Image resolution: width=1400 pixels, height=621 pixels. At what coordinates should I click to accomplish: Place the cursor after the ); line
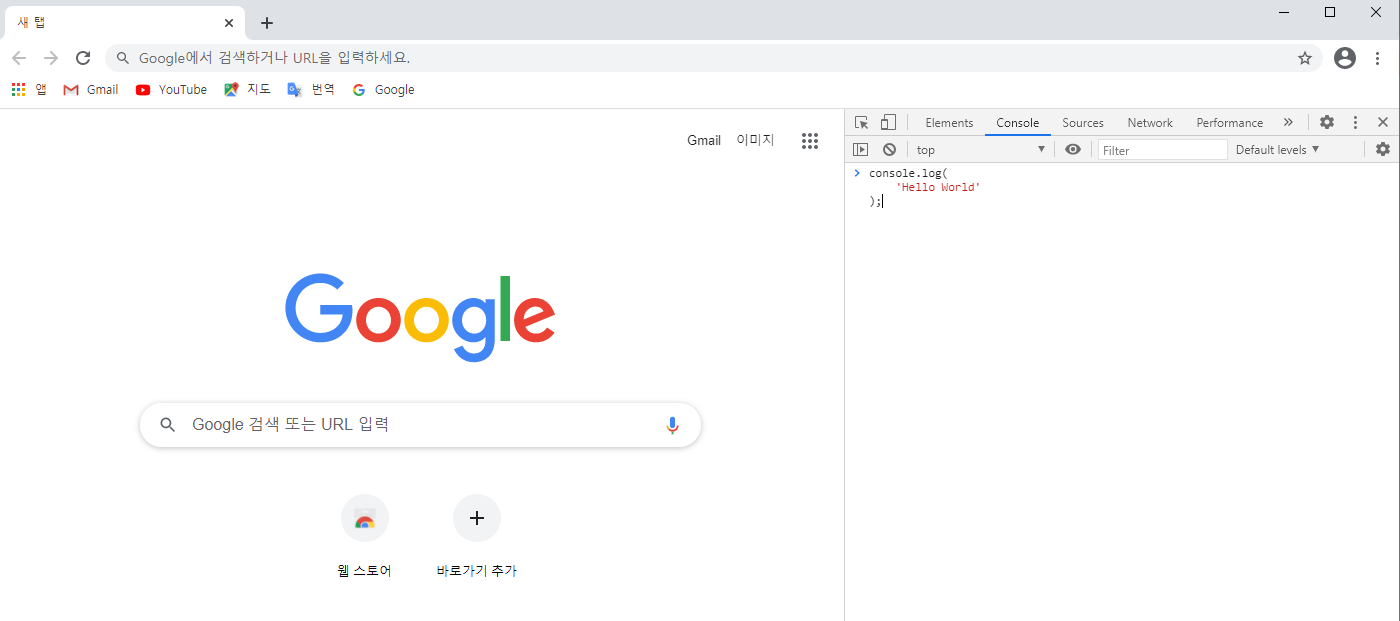[x=882, y=201]
